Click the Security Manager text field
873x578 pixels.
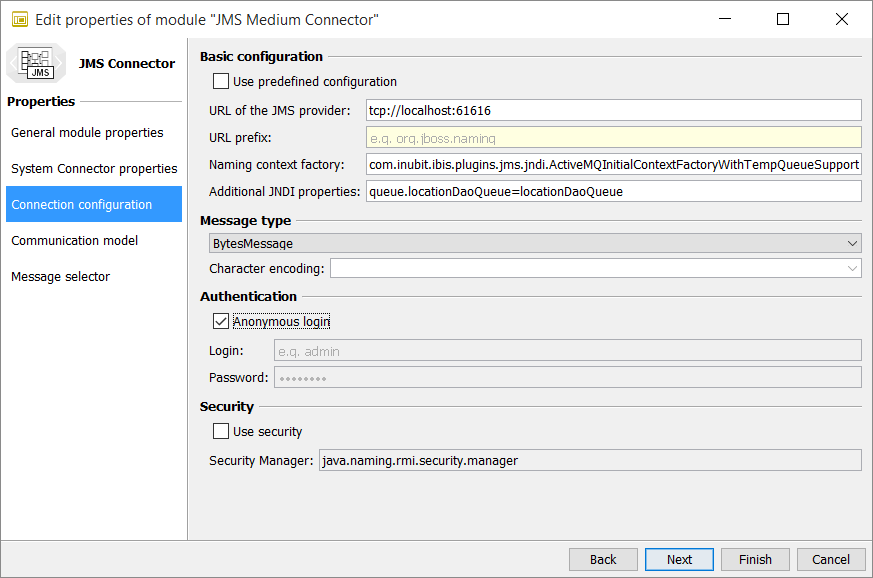click(590, 460)
